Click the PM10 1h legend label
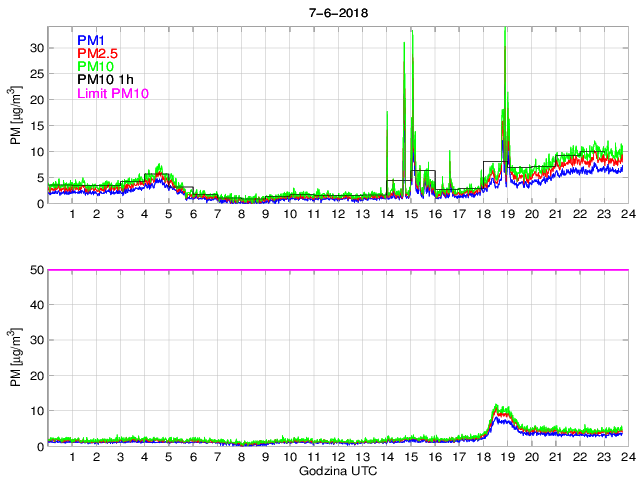The height and width of the screenshot is (480, 640). point(105,79)
